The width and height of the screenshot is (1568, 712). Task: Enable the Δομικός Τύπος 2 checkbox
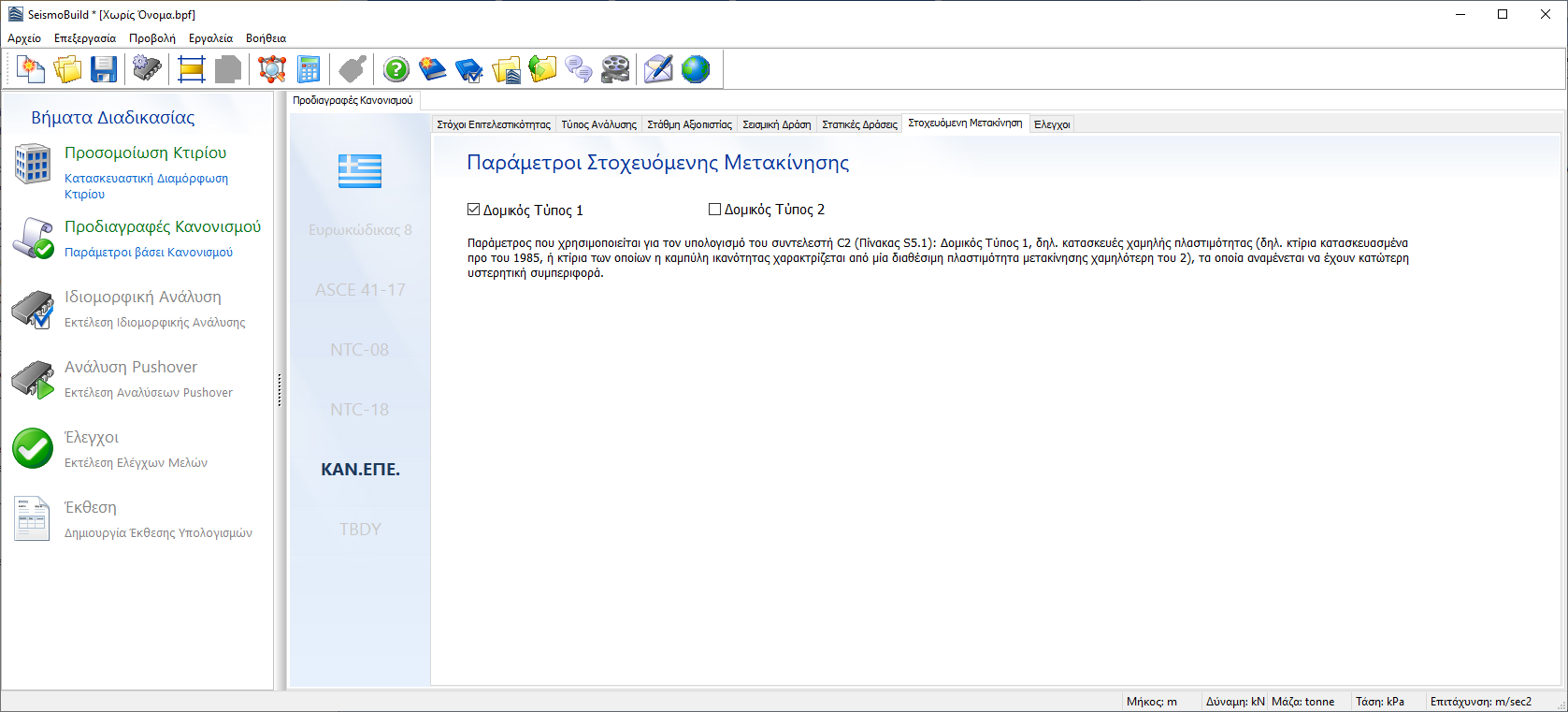pos(715,210)
